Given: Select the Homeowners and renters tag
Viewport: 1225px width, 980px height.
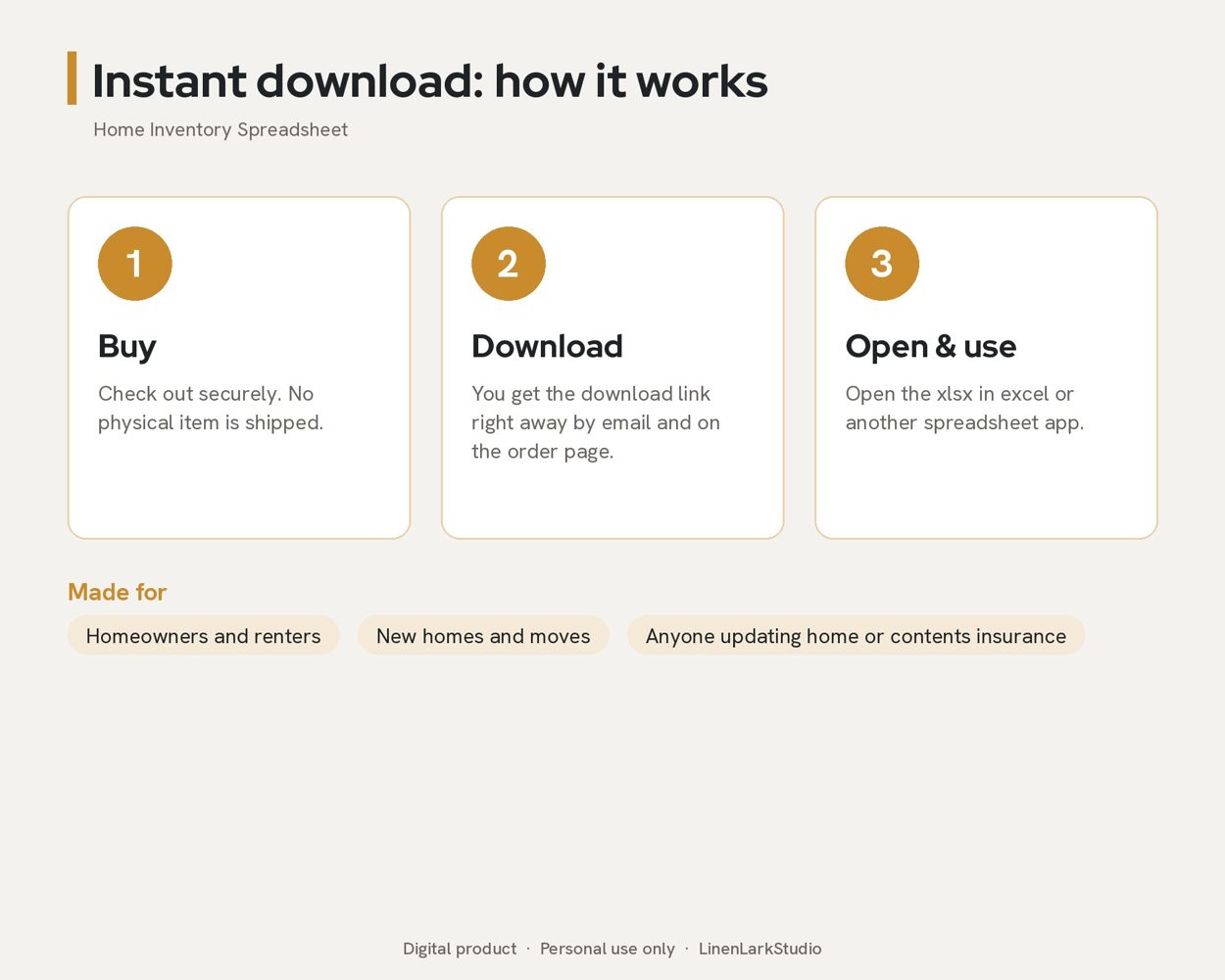Looking at the screenshot, I should click(x=204, y=635).
